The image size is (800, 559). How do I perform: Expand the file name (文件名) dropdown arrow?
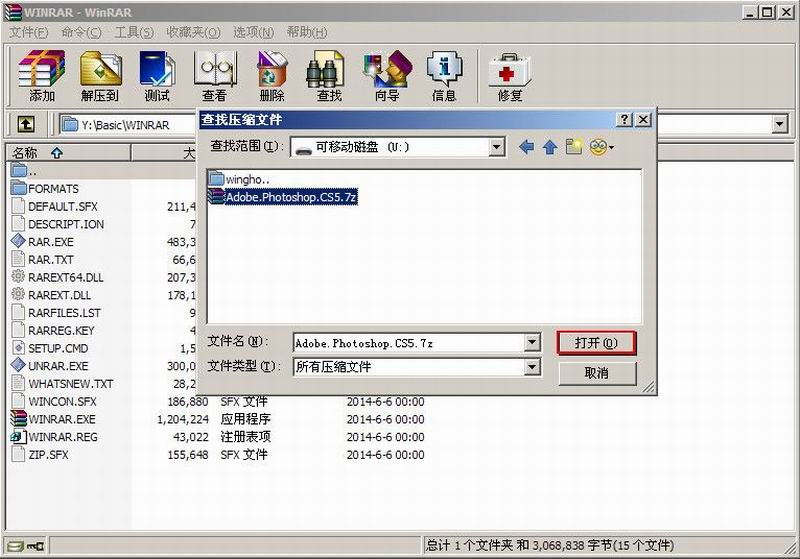532,342
